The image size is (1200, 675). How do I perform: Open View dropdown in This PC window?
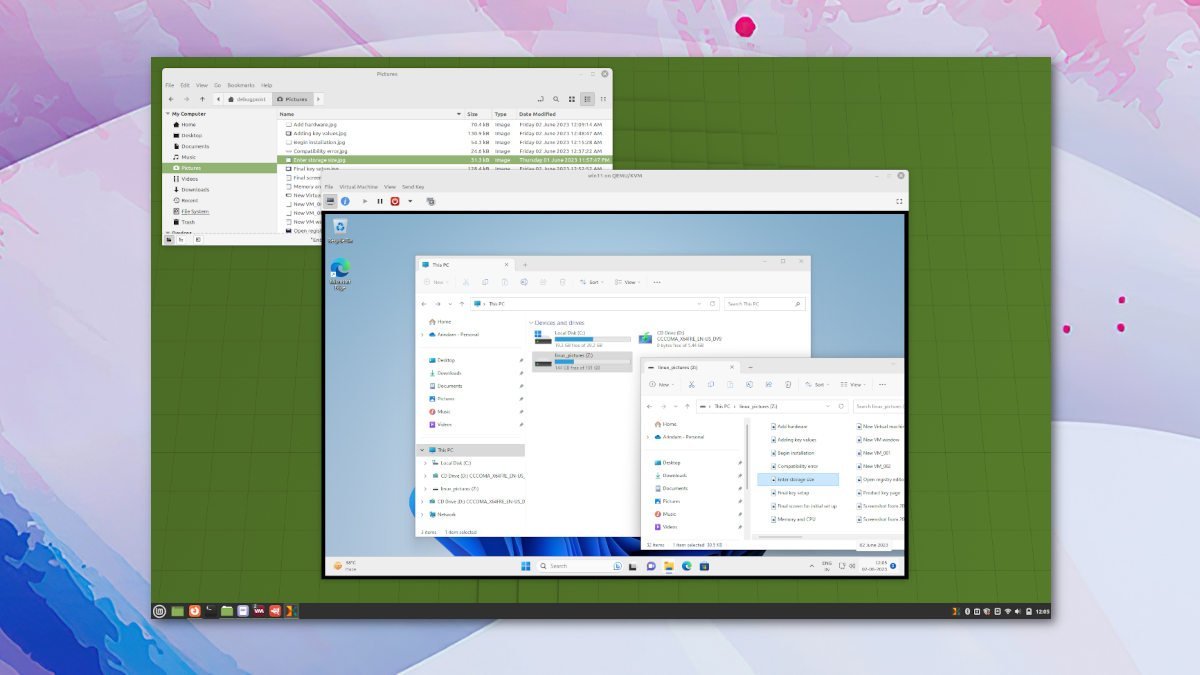tap(627, 282)
